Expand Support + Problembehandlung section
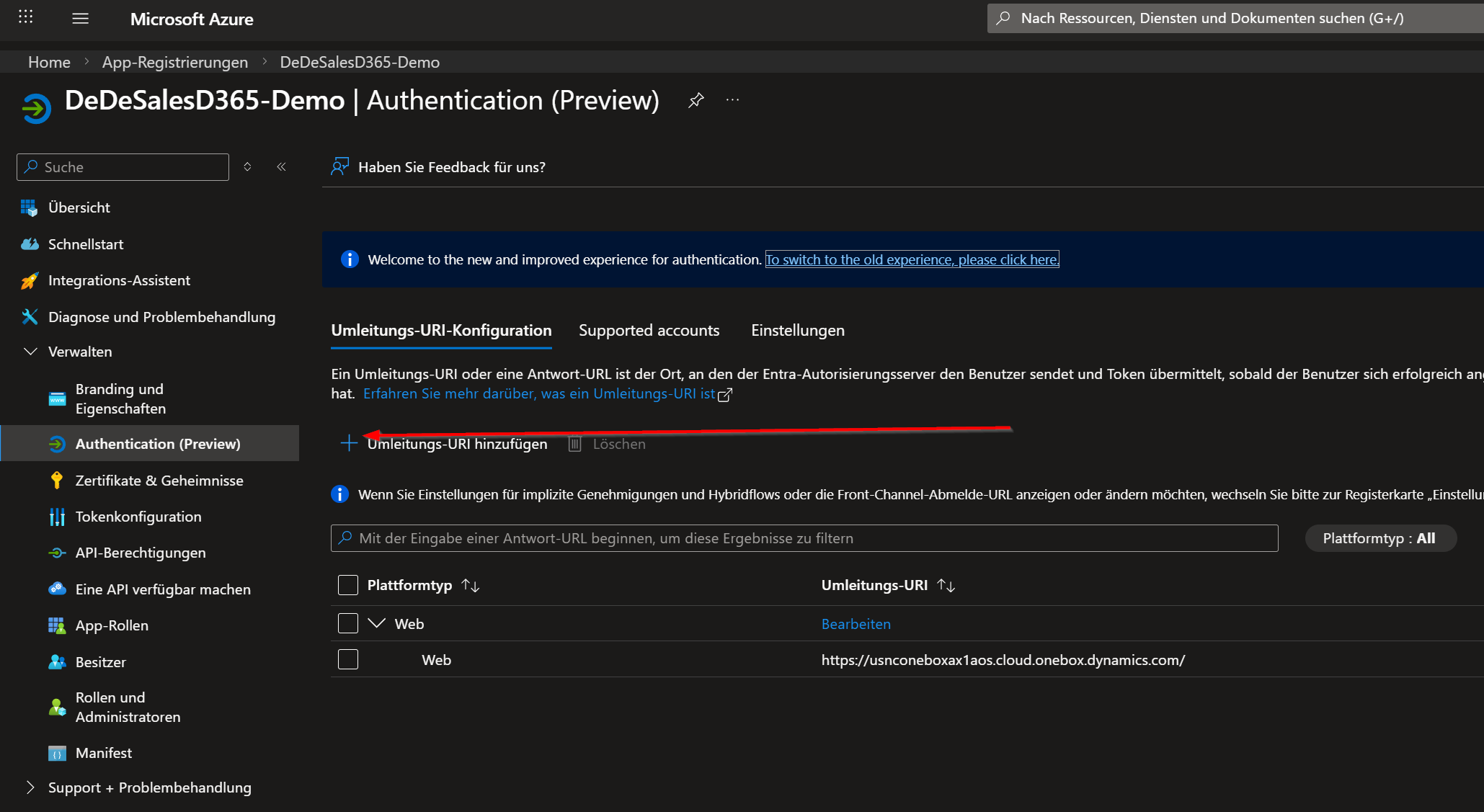Viewport: 1484px width, 812px height. coord(30,788)
